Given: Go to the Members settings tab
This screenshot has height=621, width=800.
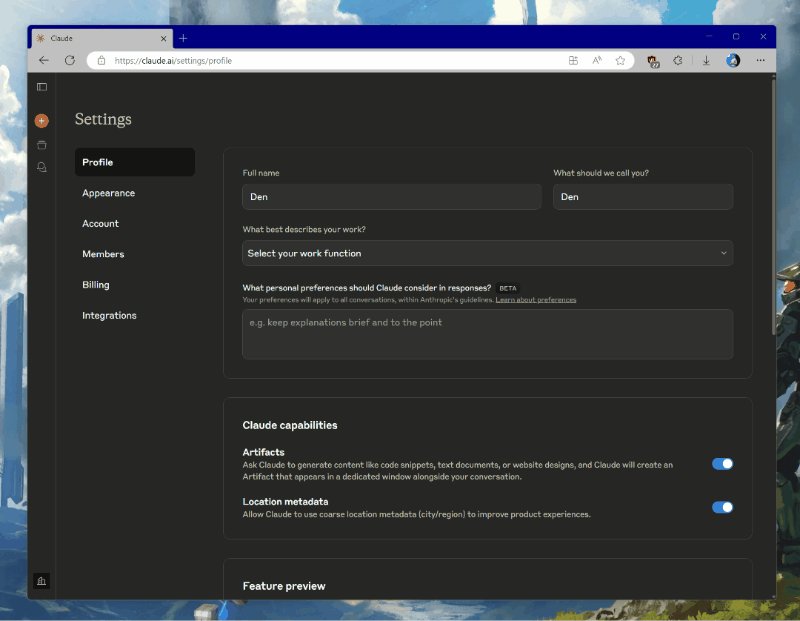Looking at the screenshot, I should tap(103, 254).
